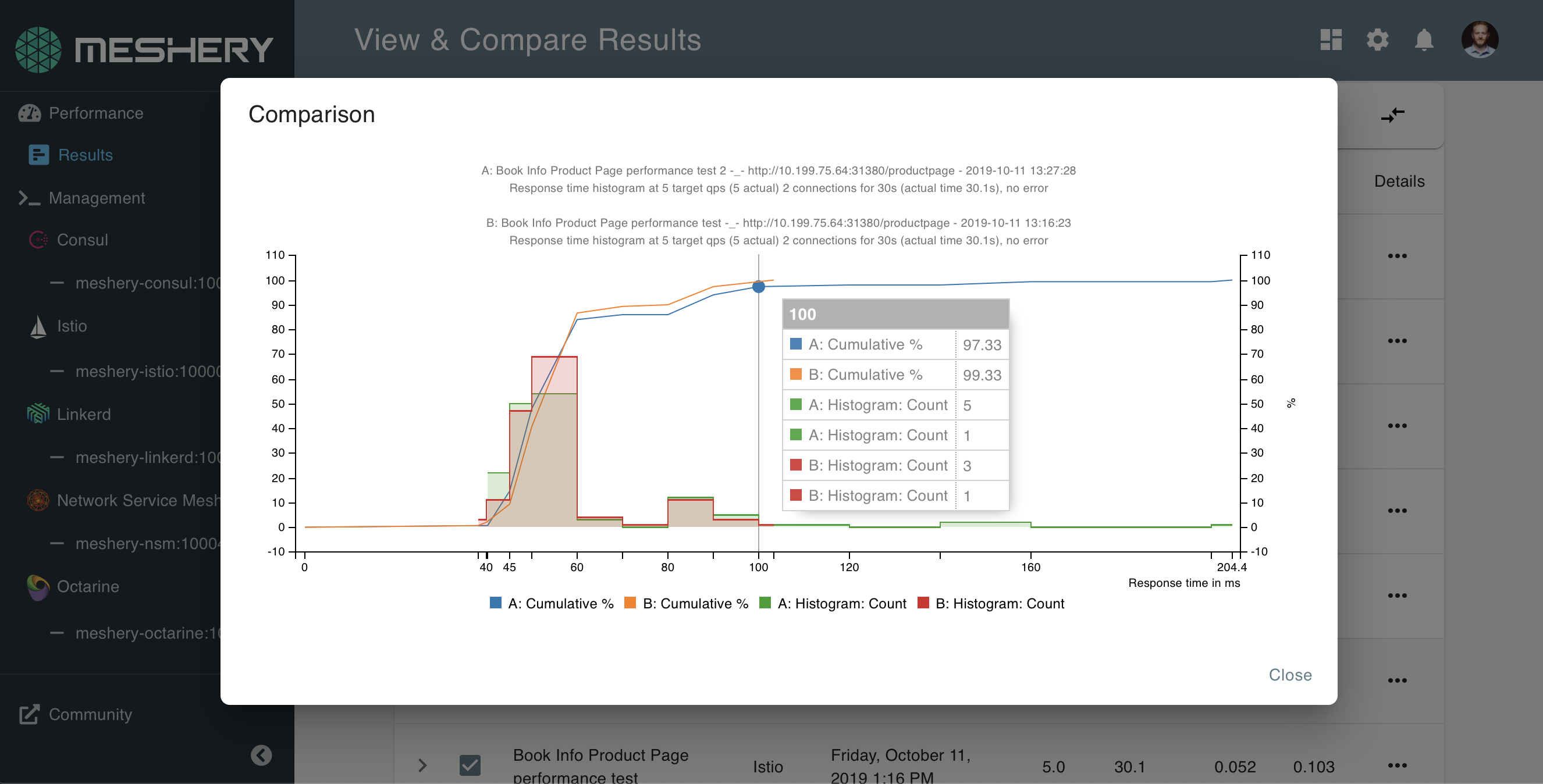The width and height of the screenshot is (1543, 784).
Task: Select the Results icon in the sidebar
Action: click(37, 155)
